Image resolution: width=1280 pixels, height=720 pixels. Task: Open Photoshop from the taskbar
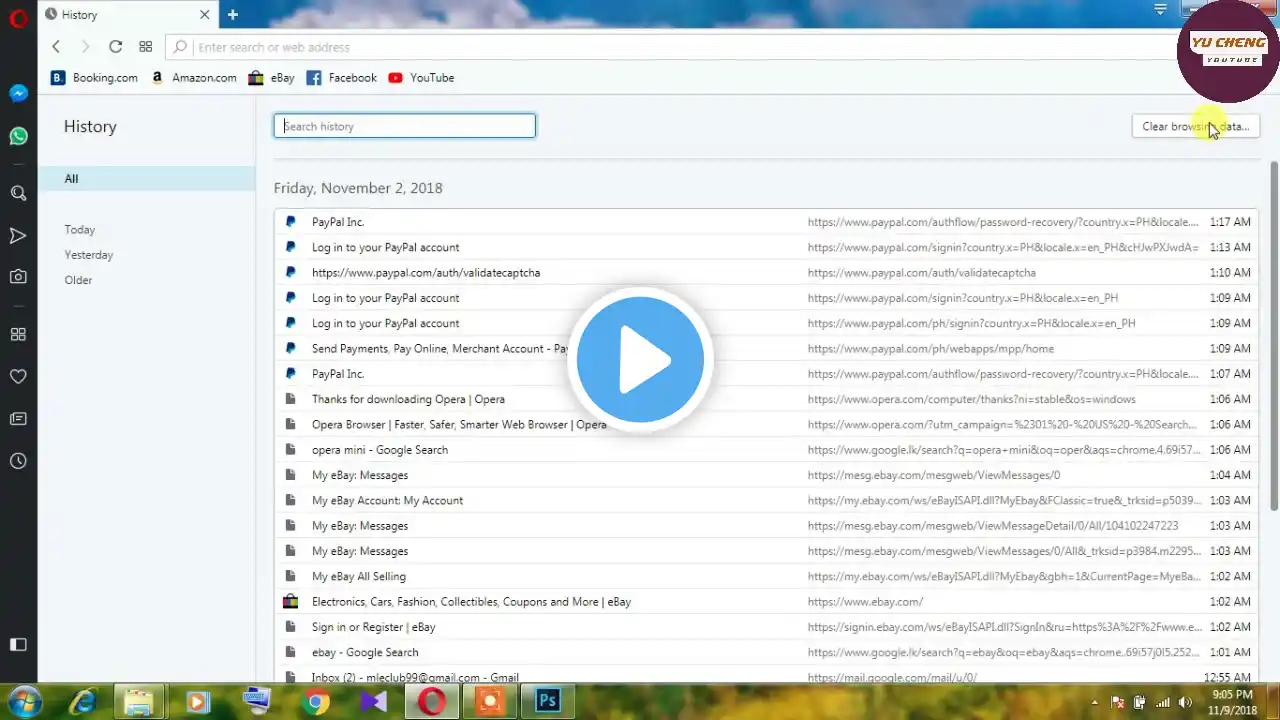tap(547, 701)
